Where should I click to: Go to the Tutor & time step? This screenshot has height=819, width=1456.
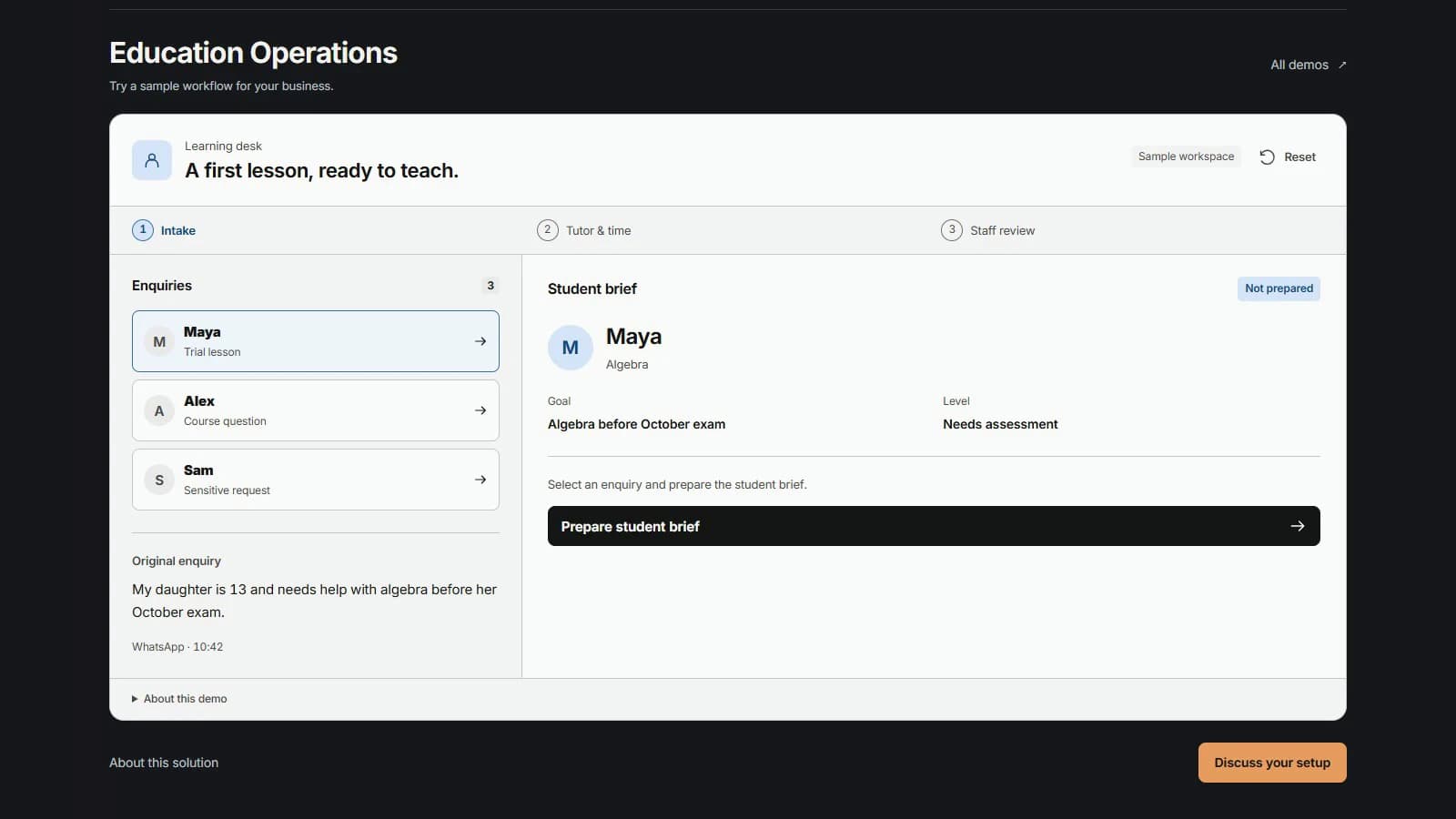pos(584,230)
